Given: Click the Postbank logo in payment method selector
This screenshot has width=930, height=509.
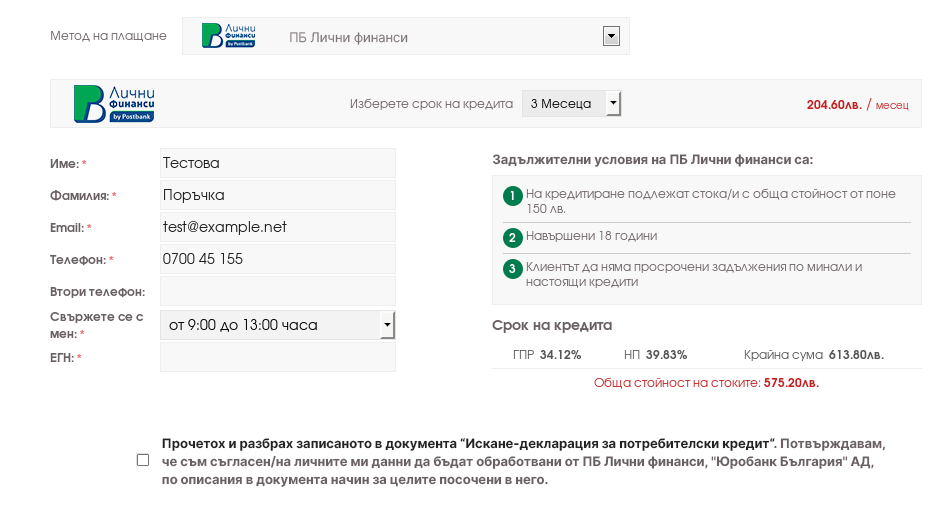Looking at the screenshot, I should click(x=228, y=36).
